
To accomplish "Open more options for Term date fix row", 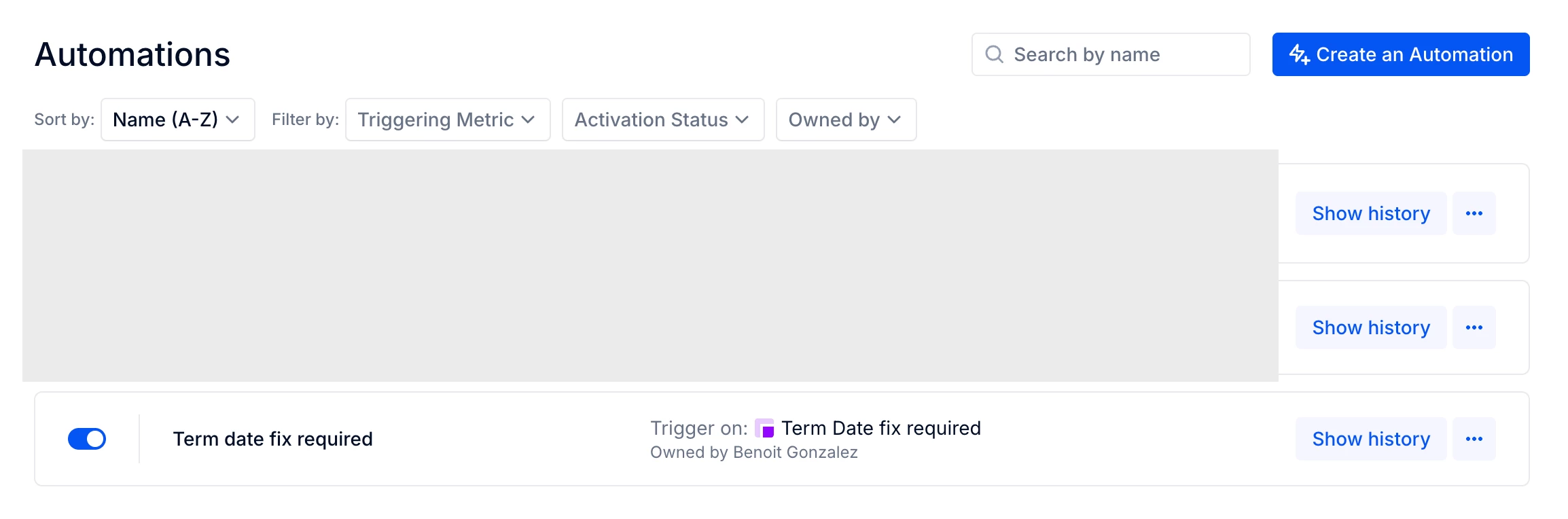I will [1474, 439].
